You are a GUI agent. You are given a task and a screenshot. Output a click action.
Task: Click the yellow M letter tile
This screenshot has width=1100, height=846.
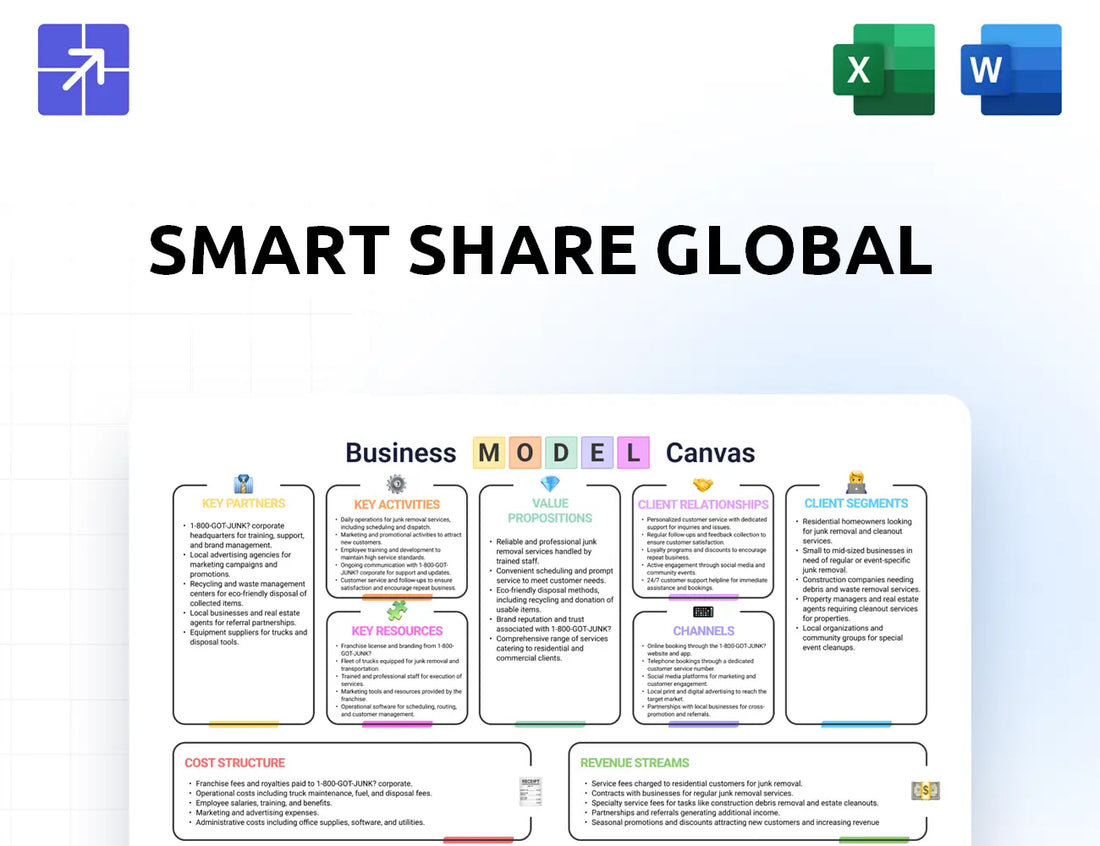(489, 452)
